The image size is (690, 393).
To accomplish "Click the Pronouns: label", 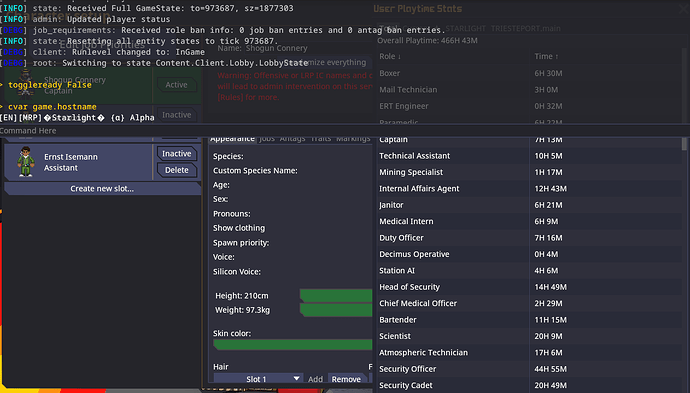I will [x=231, y=213].
